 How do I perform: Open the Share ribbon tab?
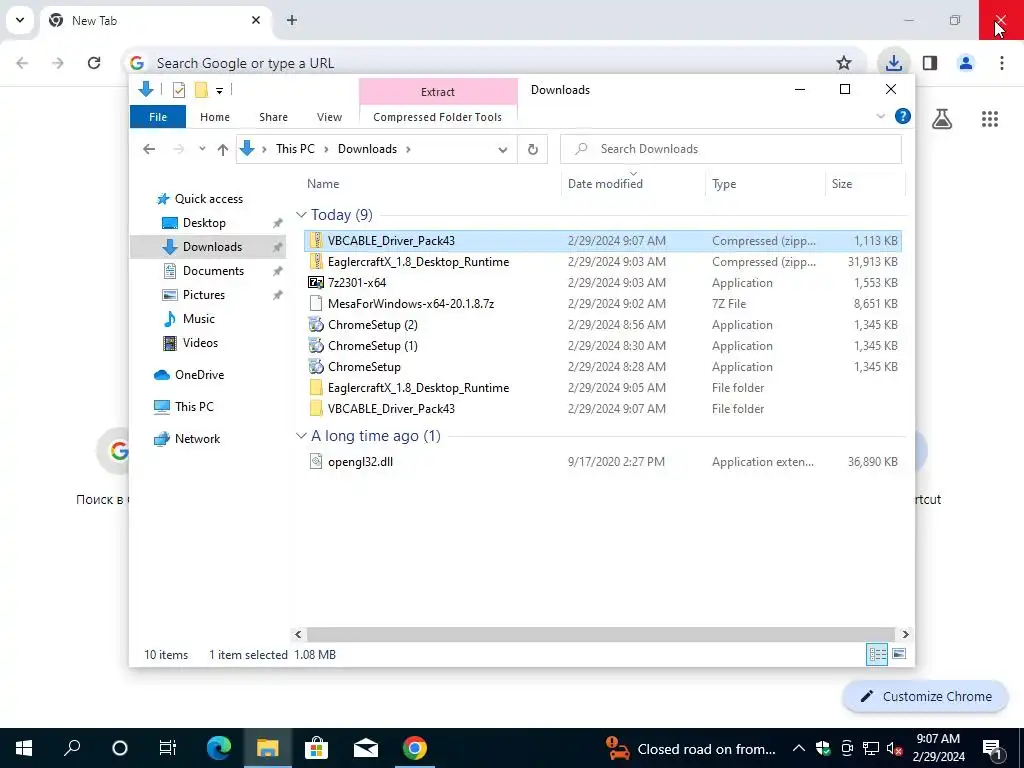273,117
